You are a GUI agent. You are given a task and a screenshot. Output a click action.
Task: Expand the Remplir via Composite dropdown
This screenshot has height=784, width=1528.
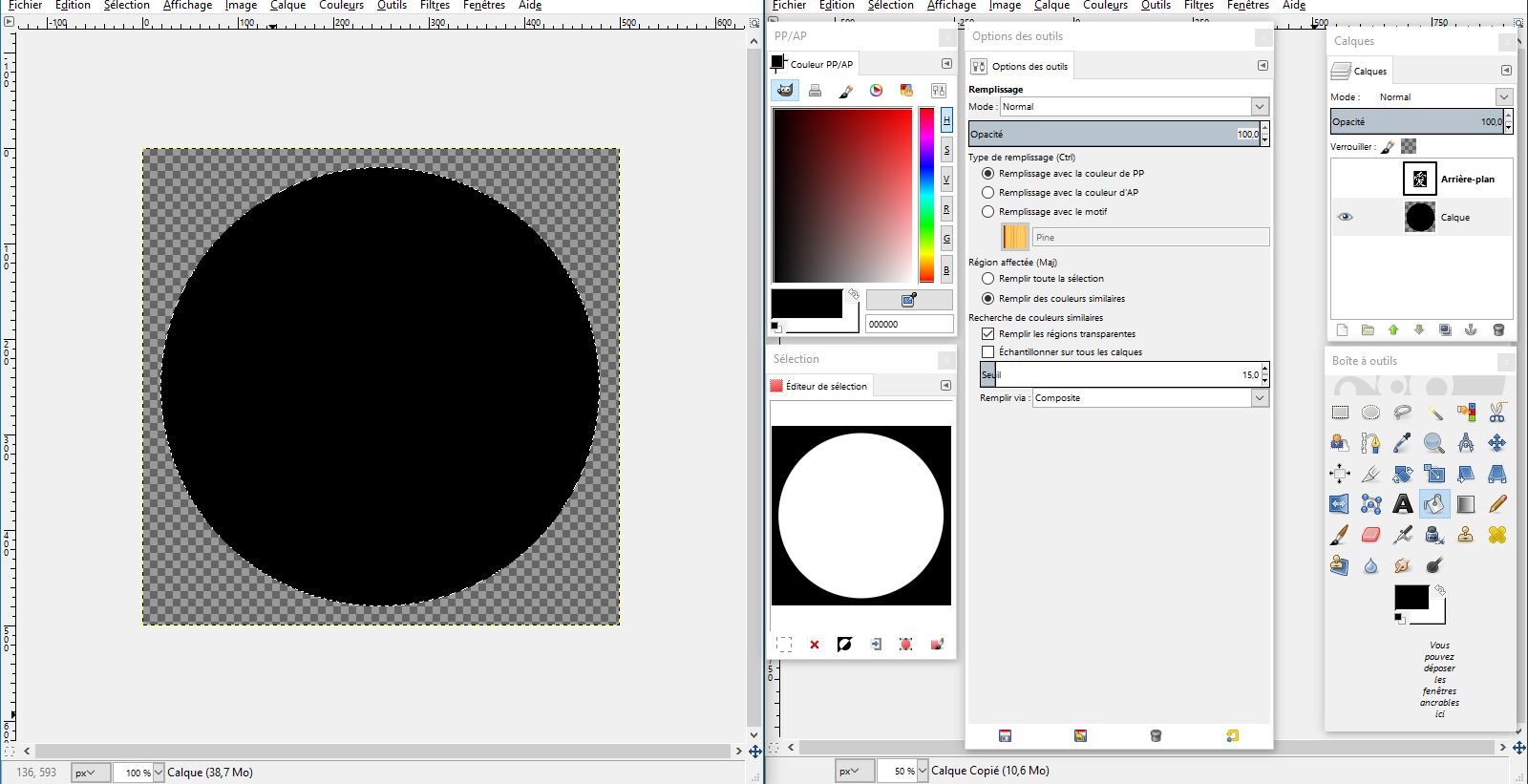point(1150,398)
